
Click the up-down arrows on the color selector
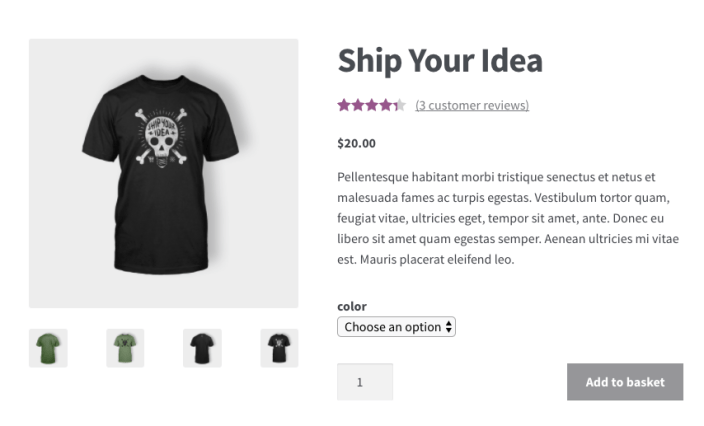(x=449, y=327)
